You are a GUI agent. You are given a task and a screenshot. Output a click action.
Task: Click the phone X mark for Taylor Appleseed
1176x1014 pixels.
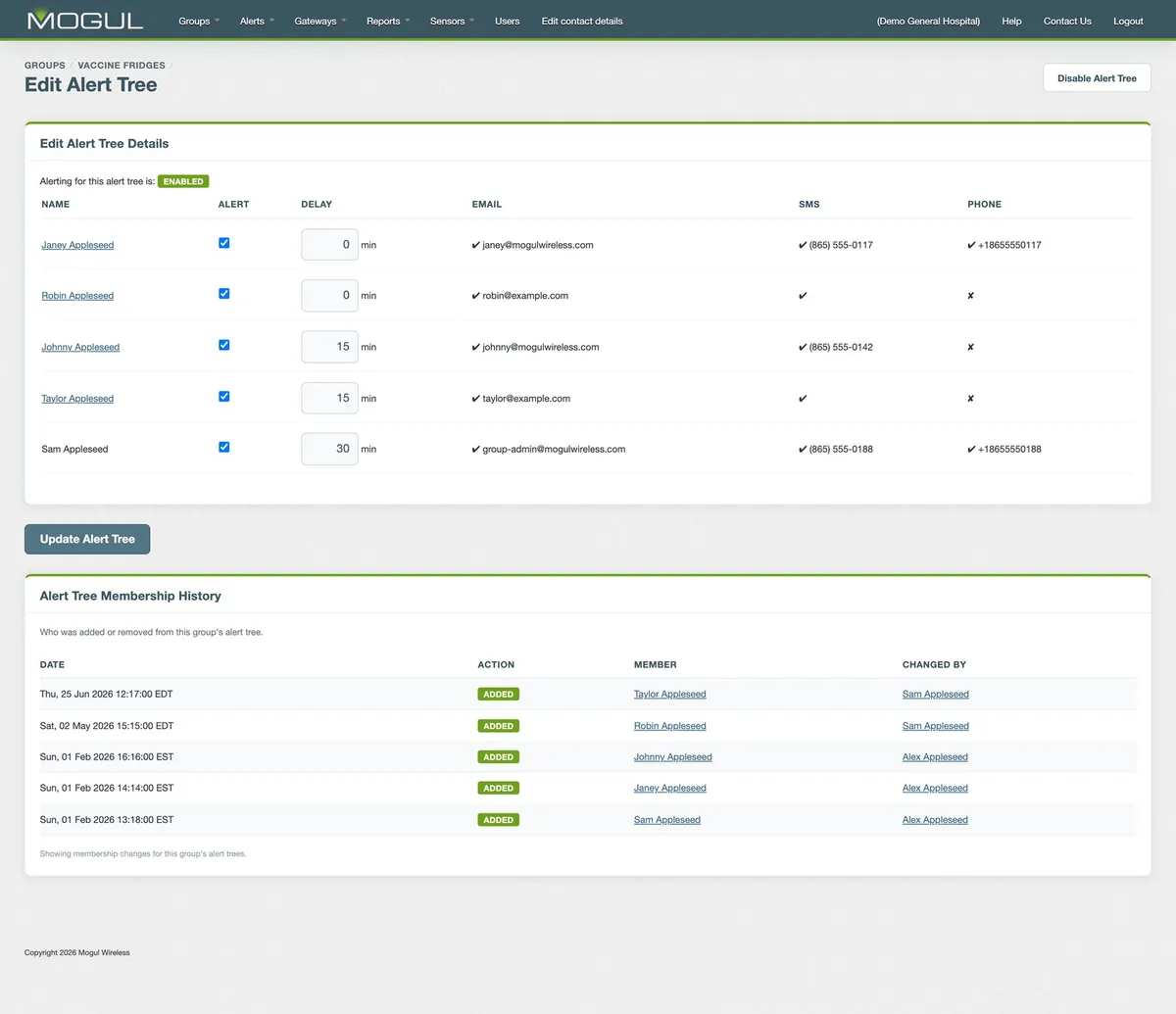pyautogui.click(x=970, y=399)
